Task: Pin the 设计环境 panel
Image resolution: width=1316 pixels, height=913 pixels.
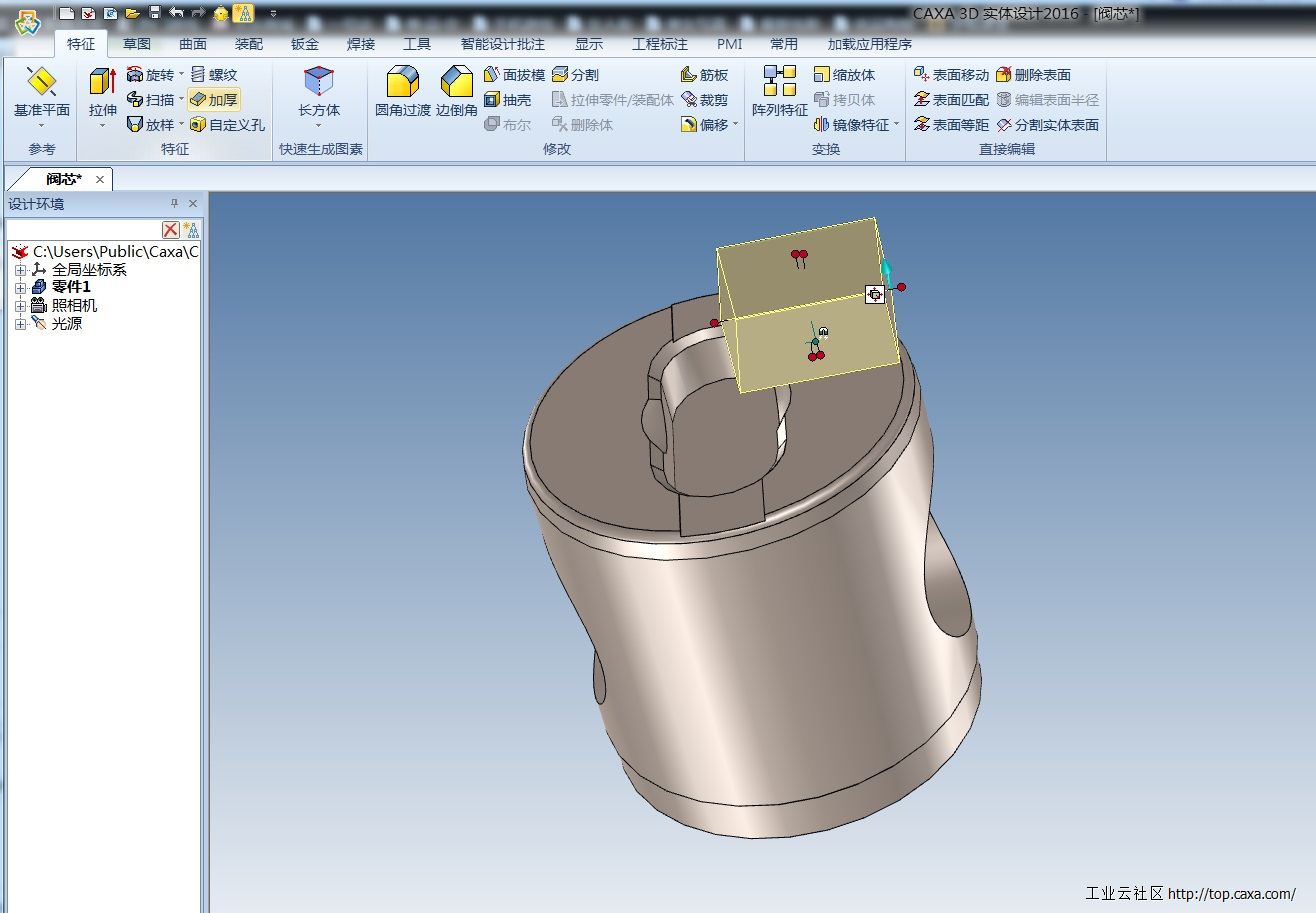Action: [x=174, y=204]
